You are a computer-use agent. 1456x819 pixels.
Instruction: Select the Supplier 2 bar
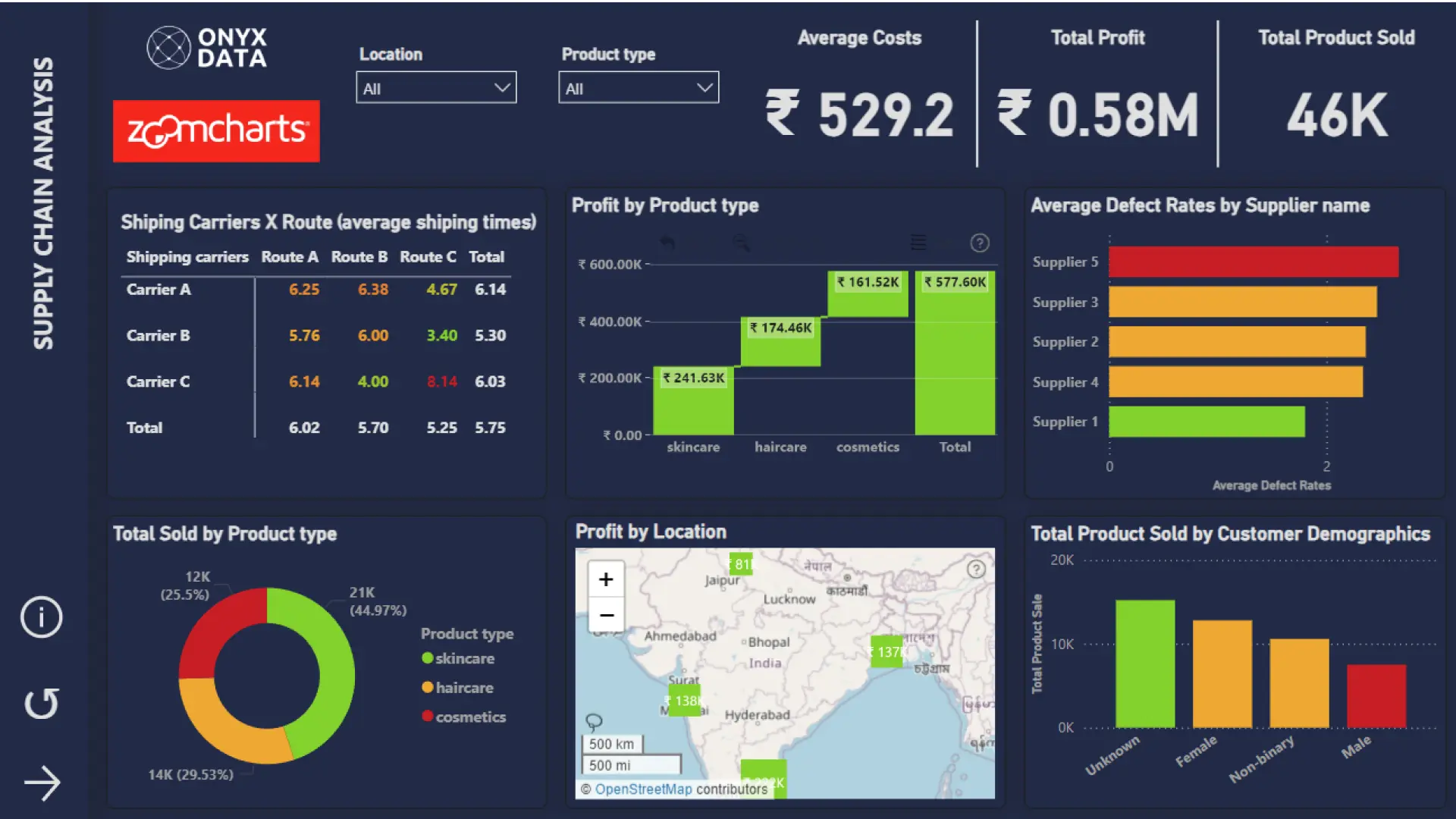1237,342
